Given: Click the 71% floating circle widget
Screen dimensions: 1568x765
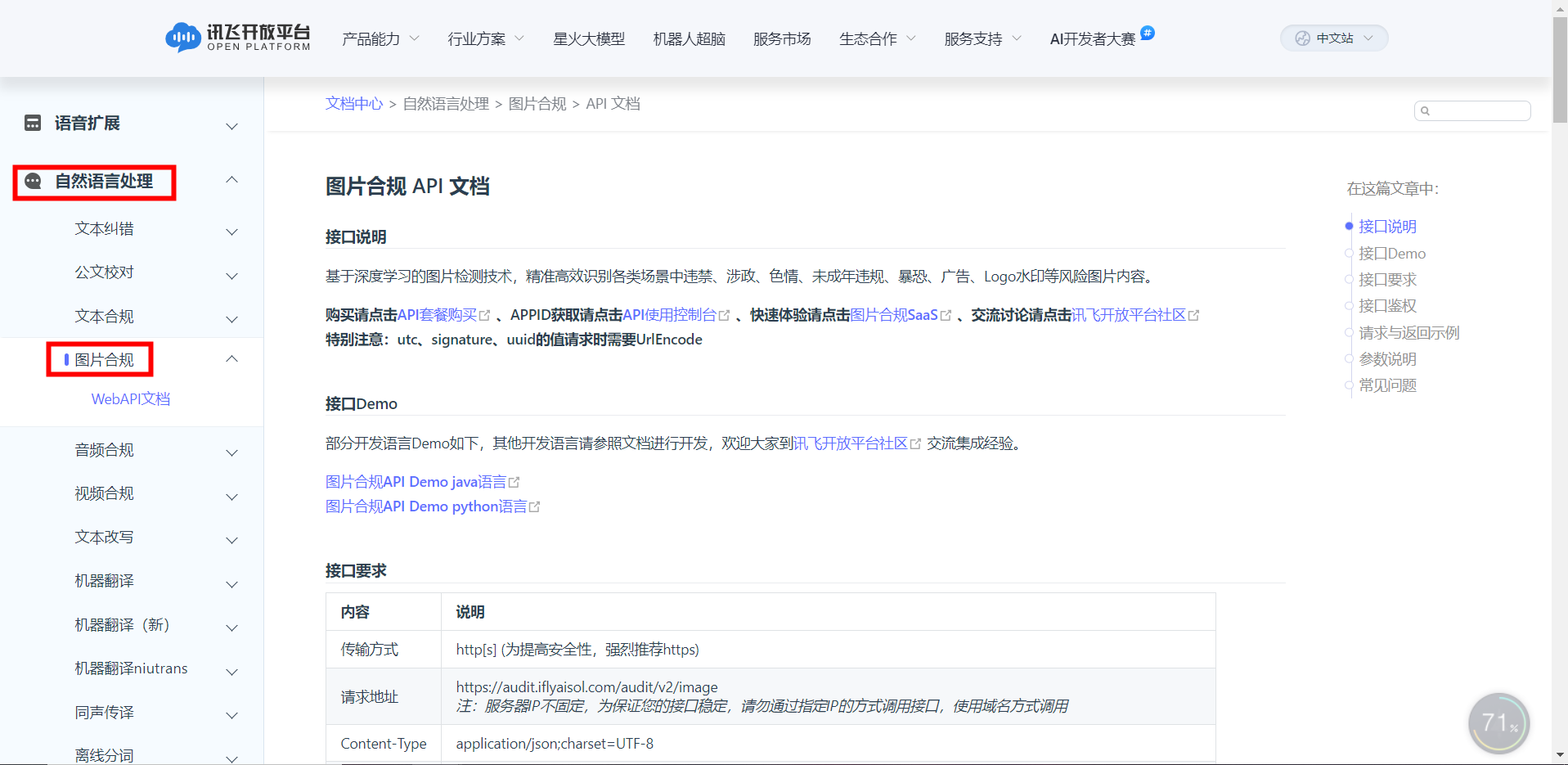Looking at the screenshot, I should click(x=1499, y=723).
